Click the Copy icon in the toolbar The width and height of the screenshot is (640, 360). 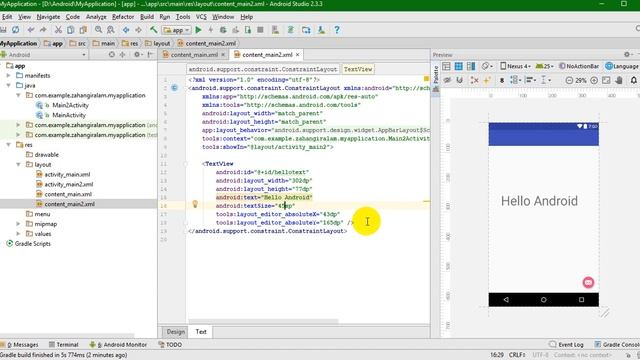71,30
